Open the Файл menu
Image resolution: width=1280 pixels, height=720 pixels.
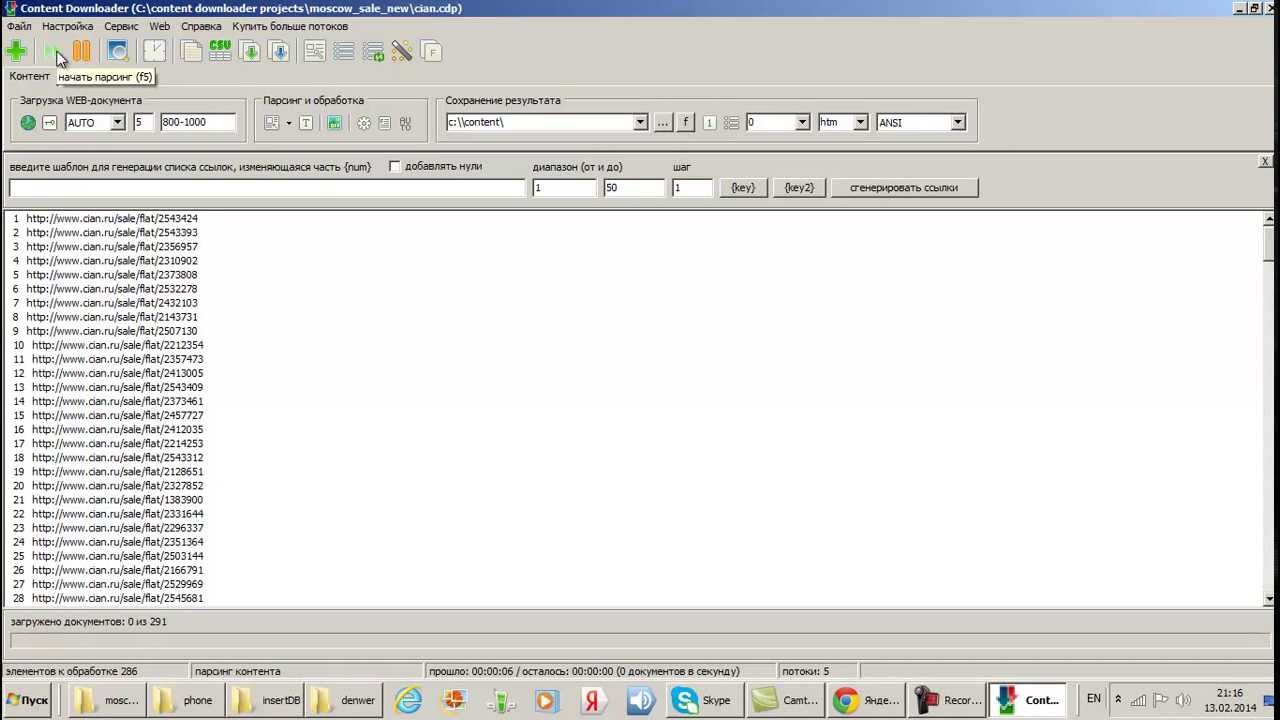click(19, 27)
